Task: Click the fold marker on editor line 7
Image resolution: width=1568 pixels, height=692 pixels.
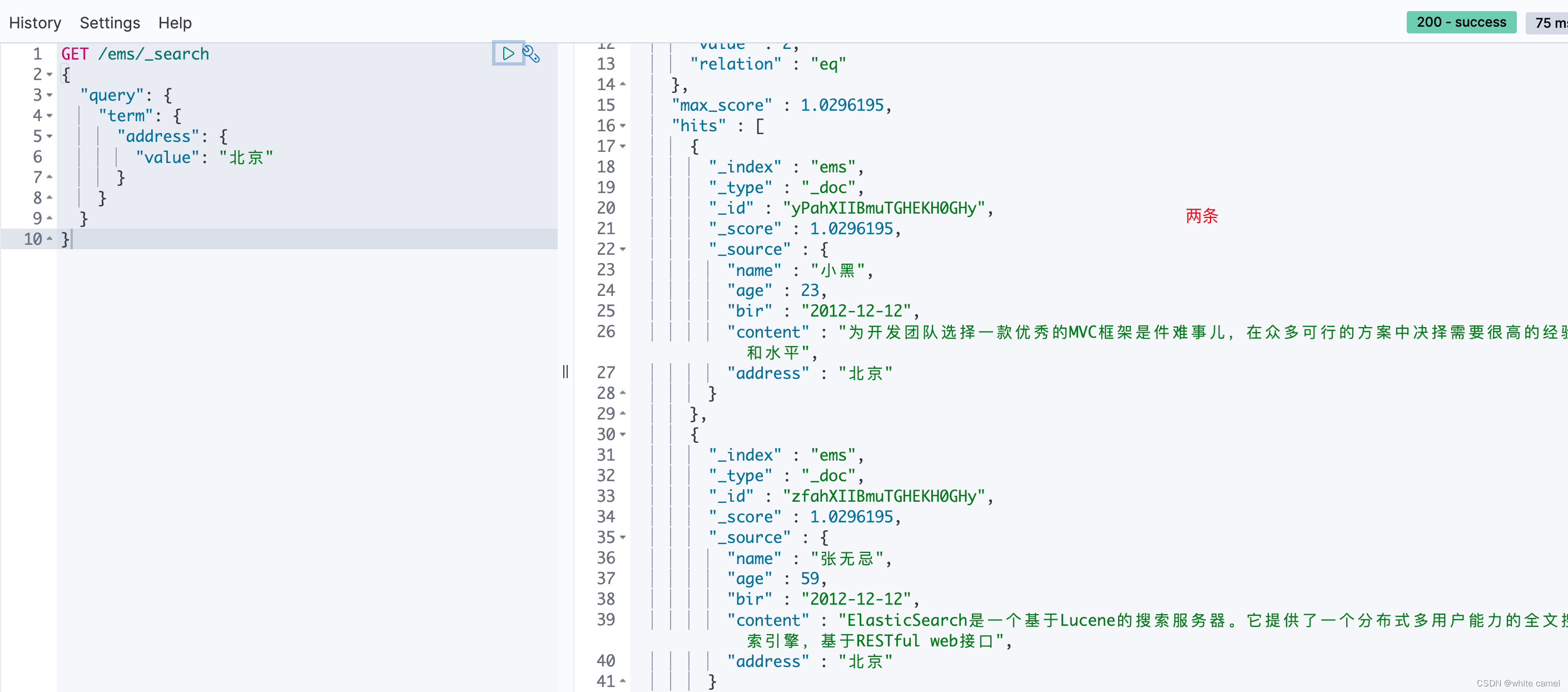Action: click(x=50, y=177)
